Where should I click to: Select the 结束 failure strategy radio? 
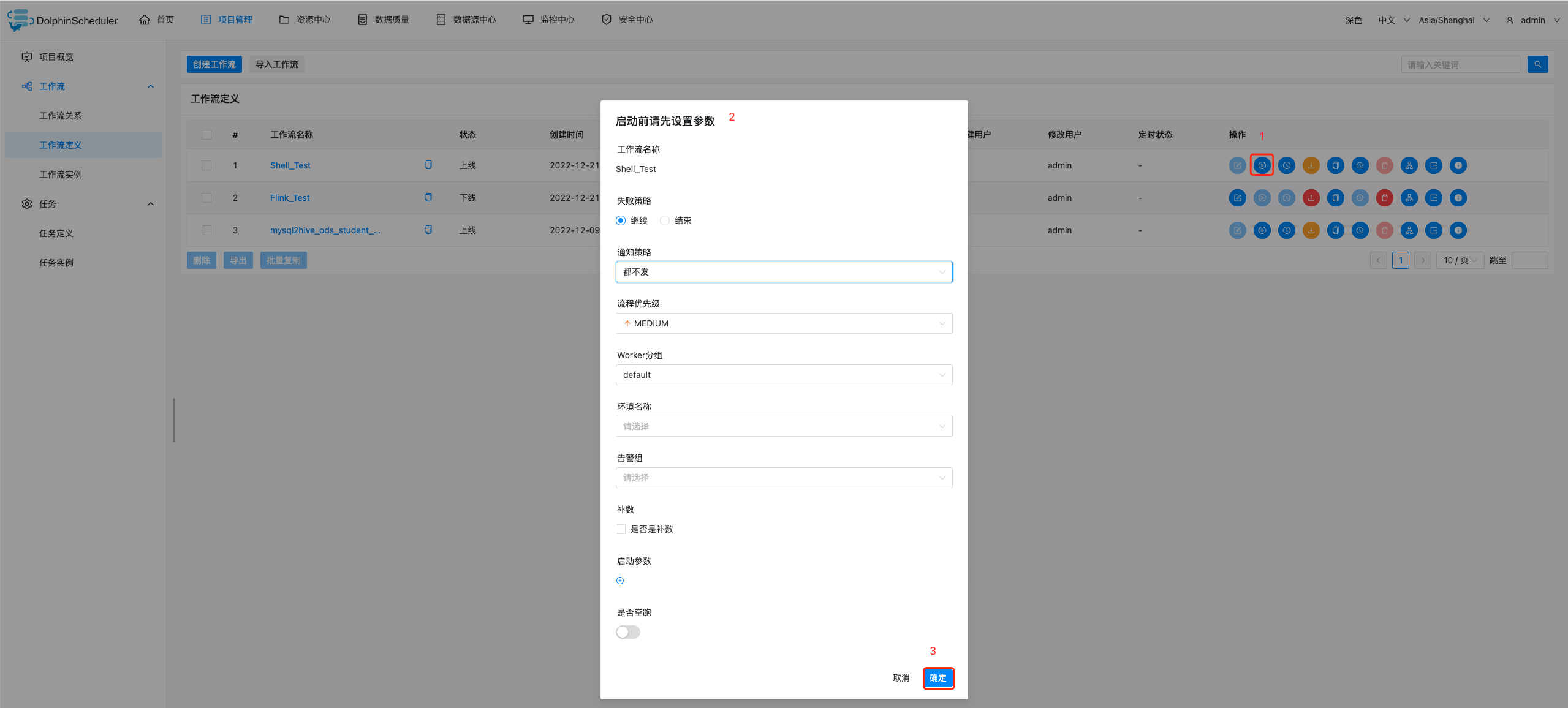(x=665, y=220)
